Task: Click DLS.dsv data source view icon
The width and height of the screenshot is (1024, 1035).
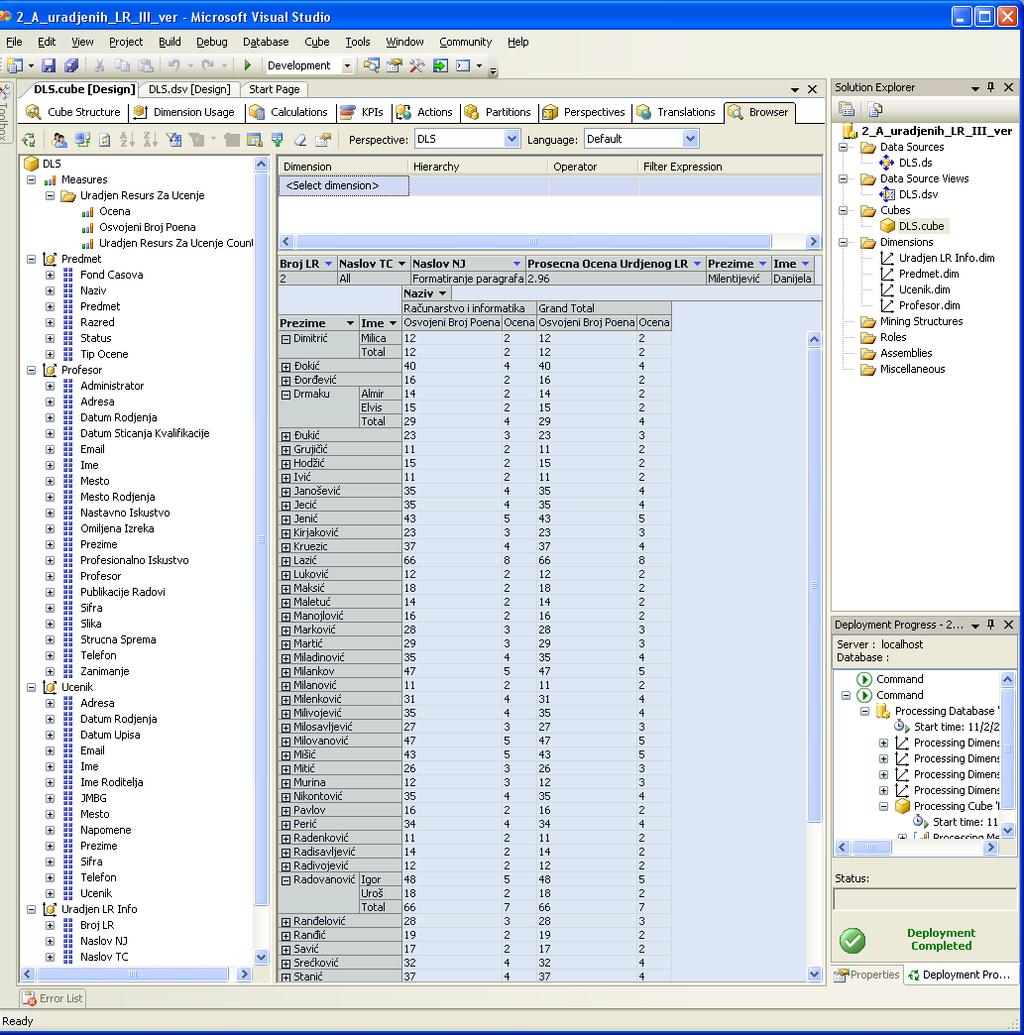Action: [x=887, y=194]
